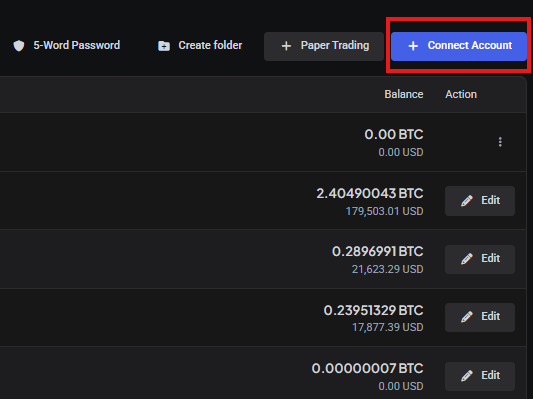Click the Connect Account button
The image size is (533, 399).
(x=459, y=46)
